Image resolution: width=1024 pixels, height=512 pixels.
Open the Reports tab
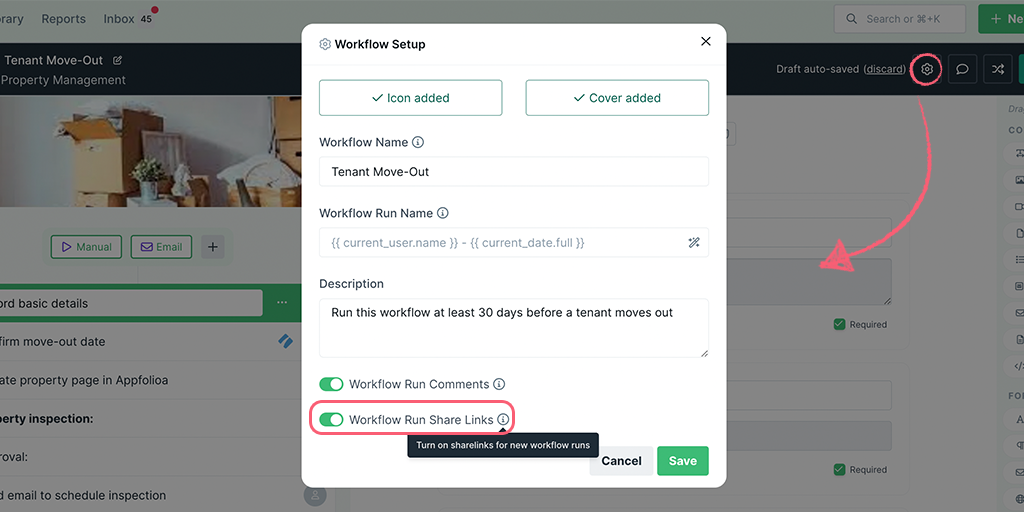[63, 19]
